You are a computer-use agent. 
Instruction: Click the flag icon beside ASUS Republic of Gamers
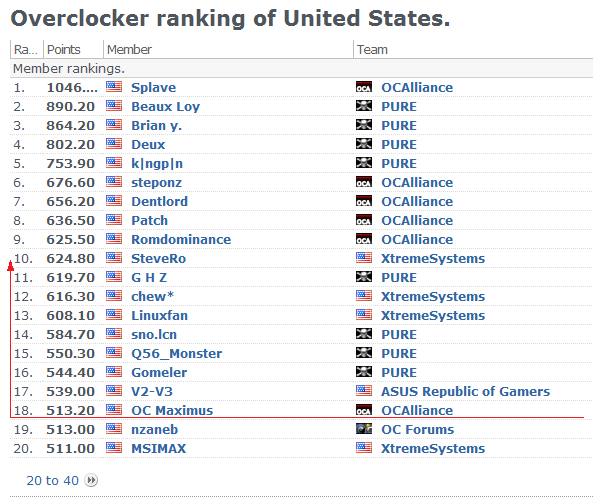[x=364, y=391]
